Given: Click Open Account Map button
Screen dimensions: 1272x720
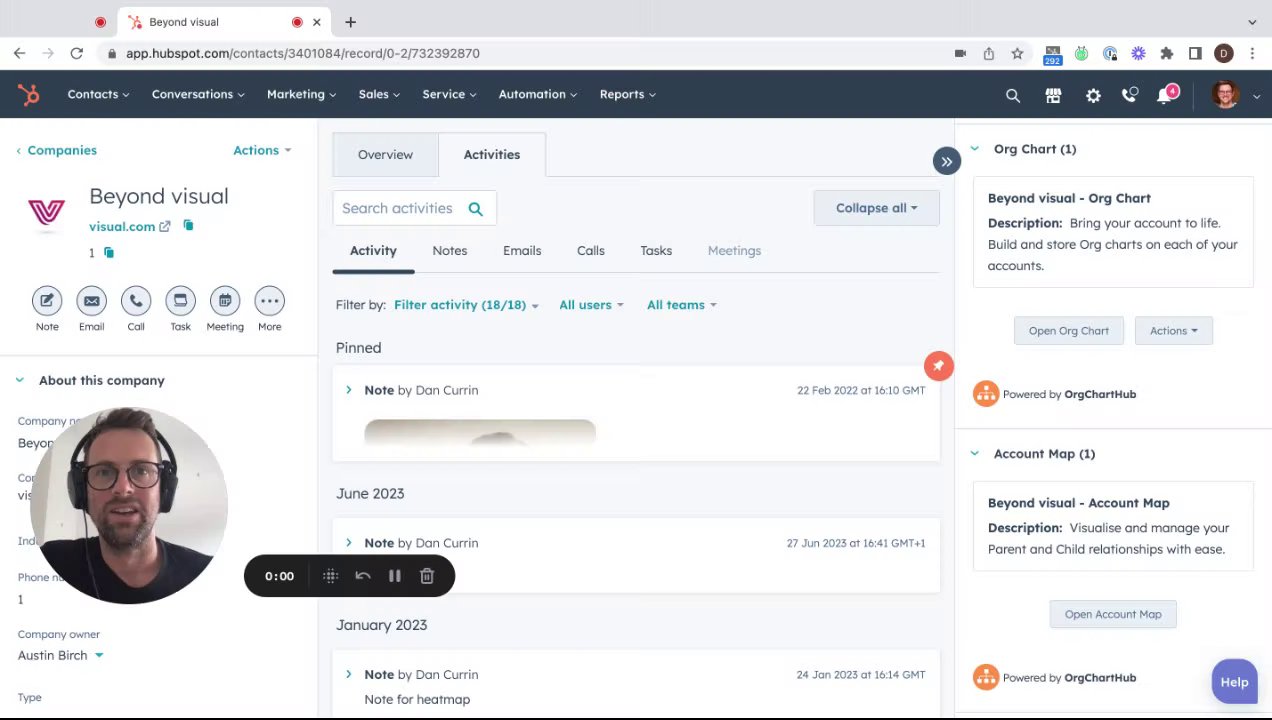Looking at the screenshot, I should click(1113, 614).
